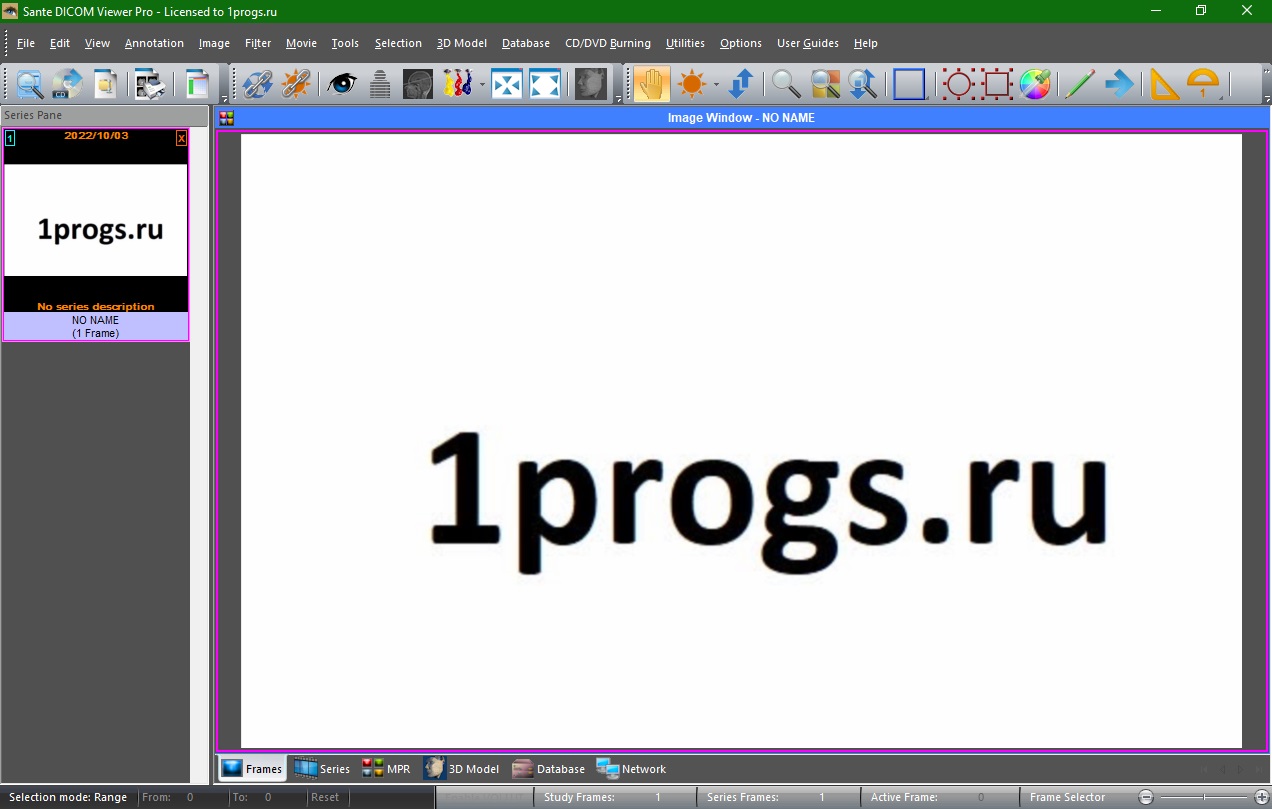Pick the circular region selection tool
The image size is (1272, 809).
coord(958,84)
